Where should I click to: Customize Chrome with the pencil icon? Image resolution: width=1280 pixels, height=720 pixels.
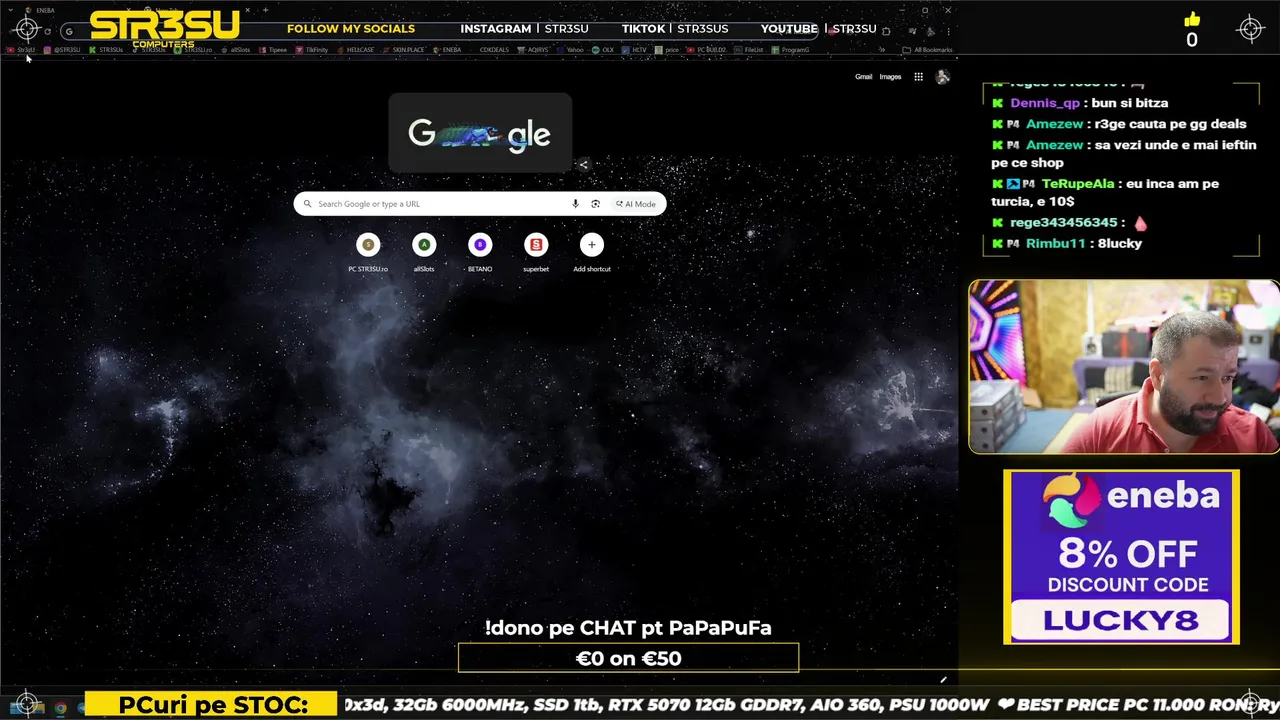click(942, 680)
